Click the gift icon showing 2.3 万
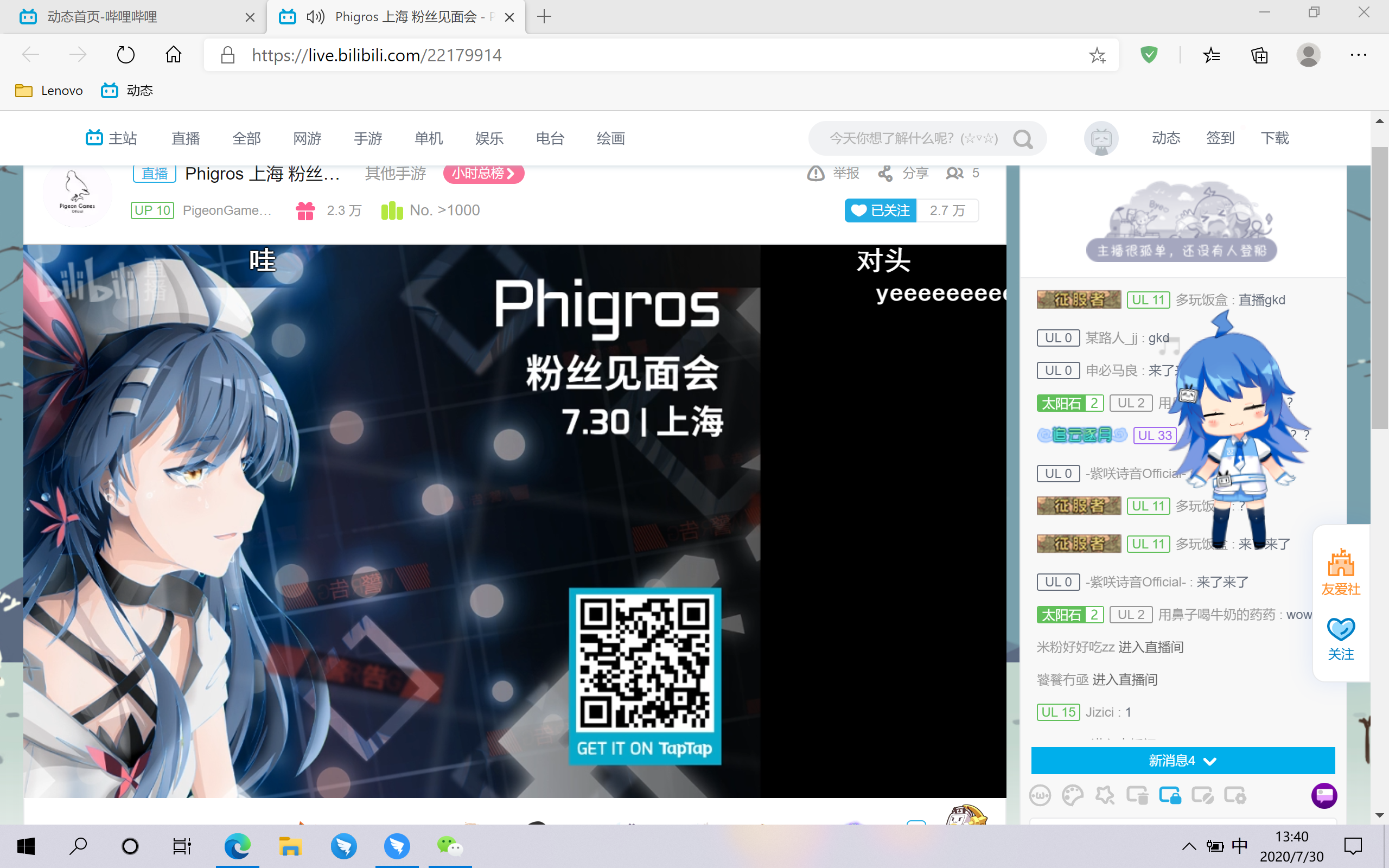1389x868 pixels. (305, 210)
